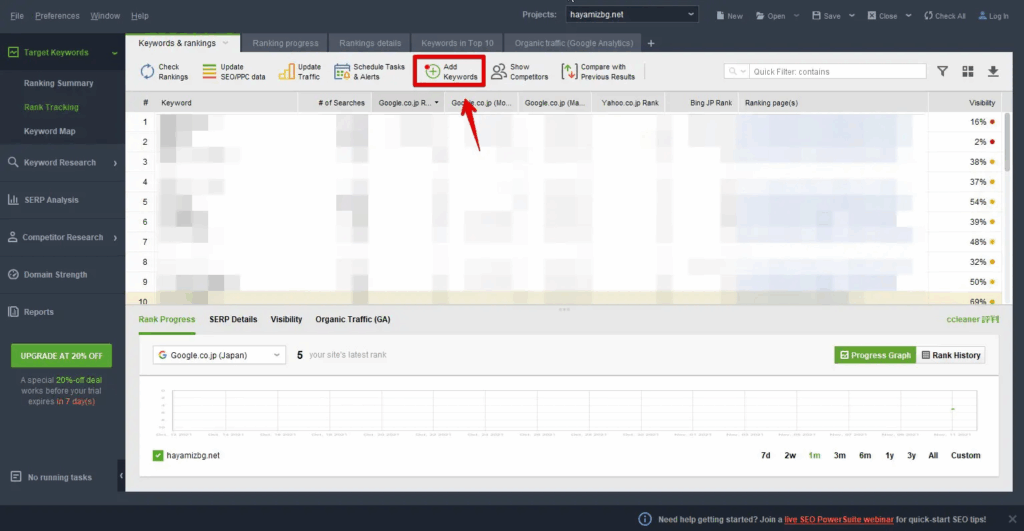Click the Update Traffic icon
This screenshot has width=1024, height=531.
coord(286,72)
